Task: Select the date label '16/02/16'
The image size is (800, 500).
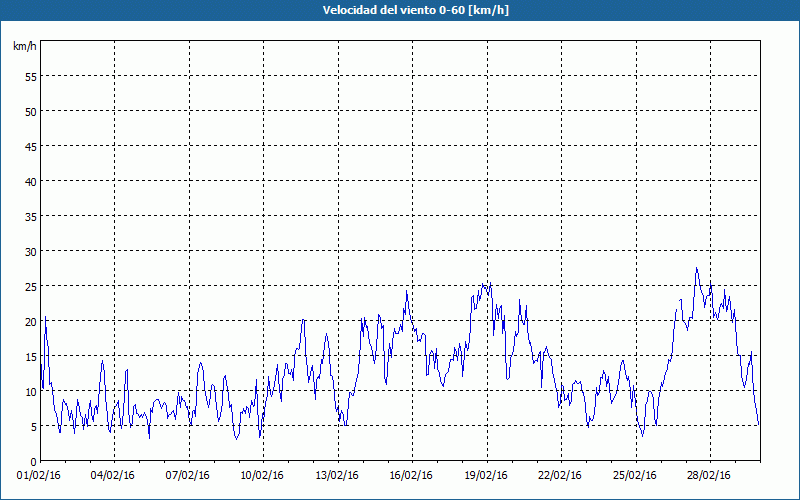Action: tap(411, 476)
